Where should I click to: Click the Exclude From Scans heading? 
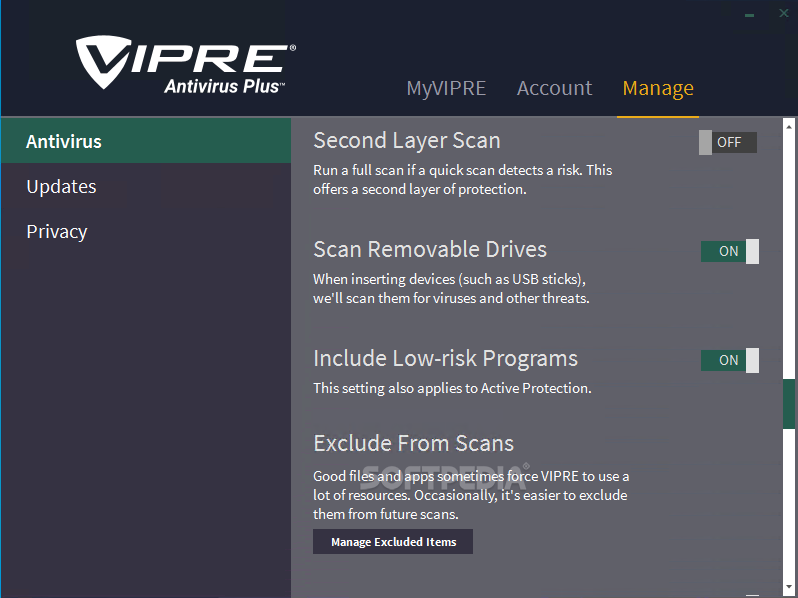[x=413, y=443]
